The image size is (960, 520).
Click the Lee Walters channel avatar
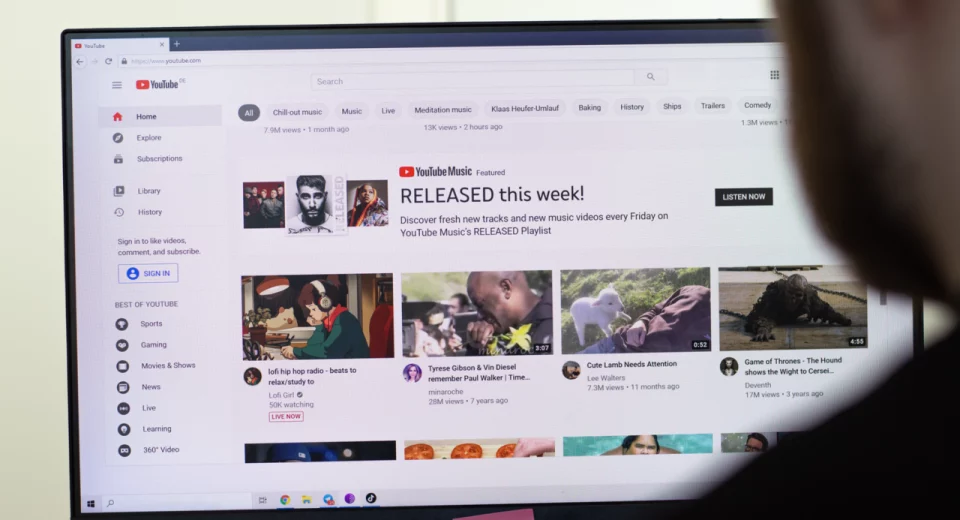[x=571, y=370]
